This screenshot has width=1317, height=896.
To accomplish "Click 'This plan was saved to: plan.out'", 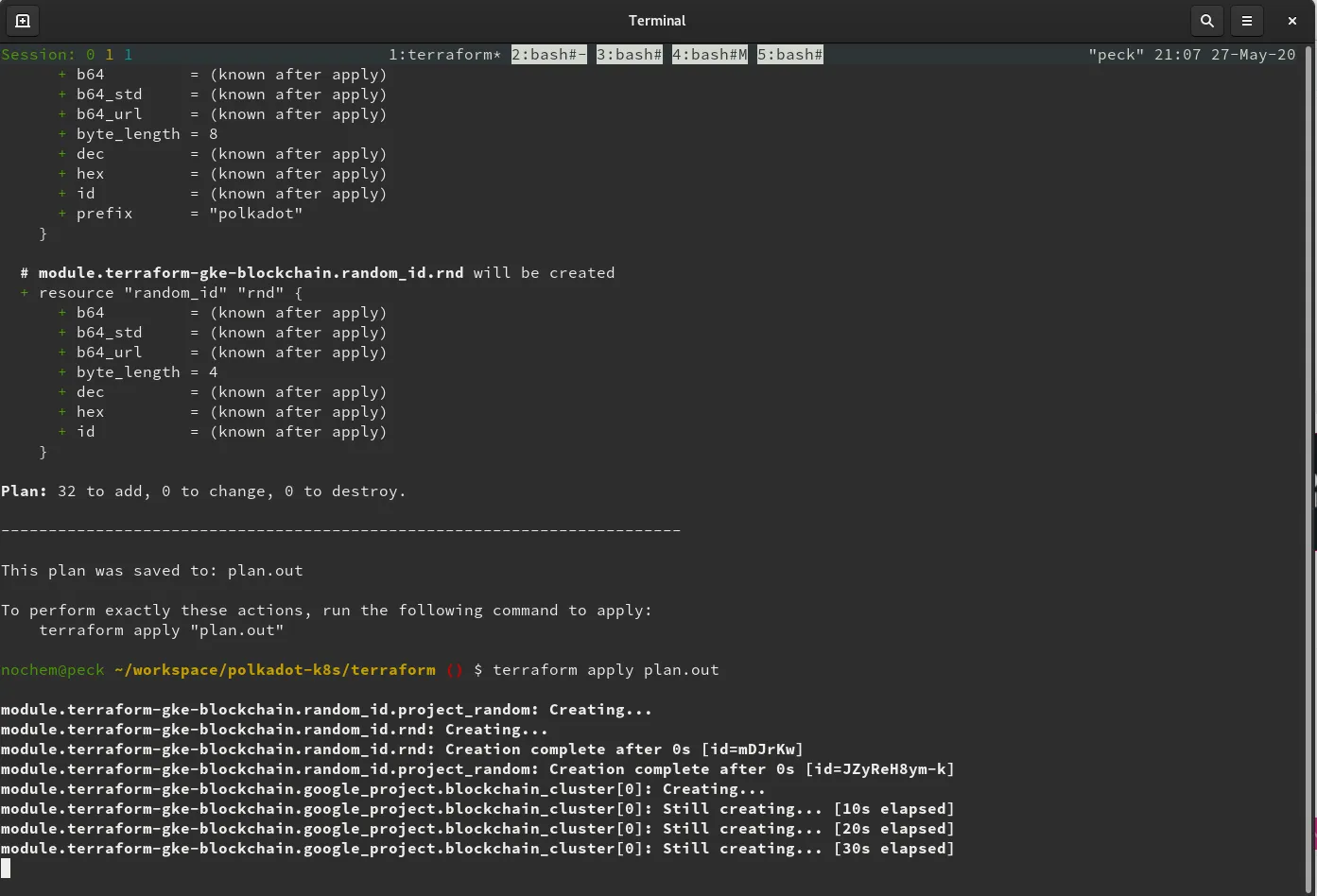I will (152, 571).
